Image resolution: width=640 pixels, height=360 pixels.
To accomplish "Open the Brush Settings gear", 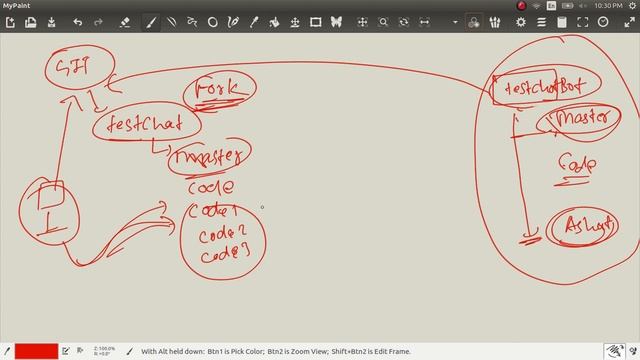I will 521,22.
